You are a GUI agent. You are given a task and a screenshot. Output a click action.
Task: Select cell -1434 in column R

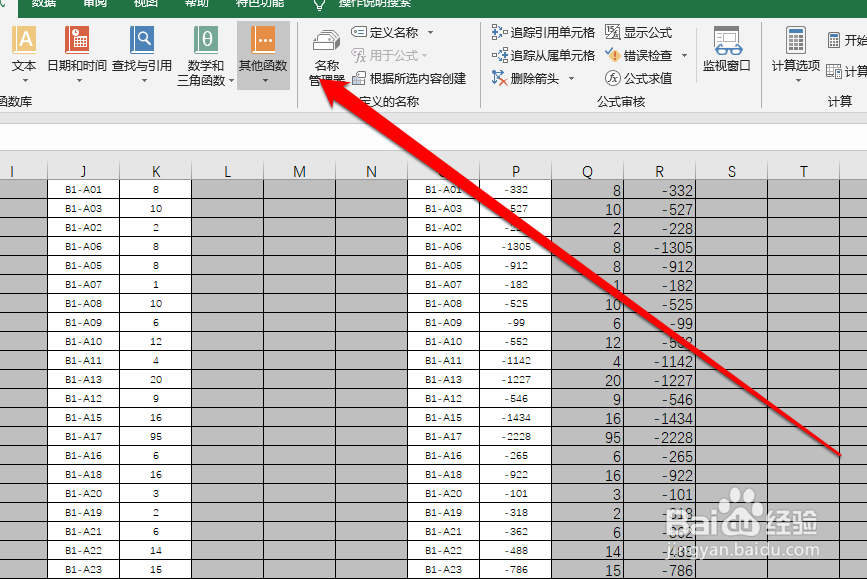click(x=660, y=418)
